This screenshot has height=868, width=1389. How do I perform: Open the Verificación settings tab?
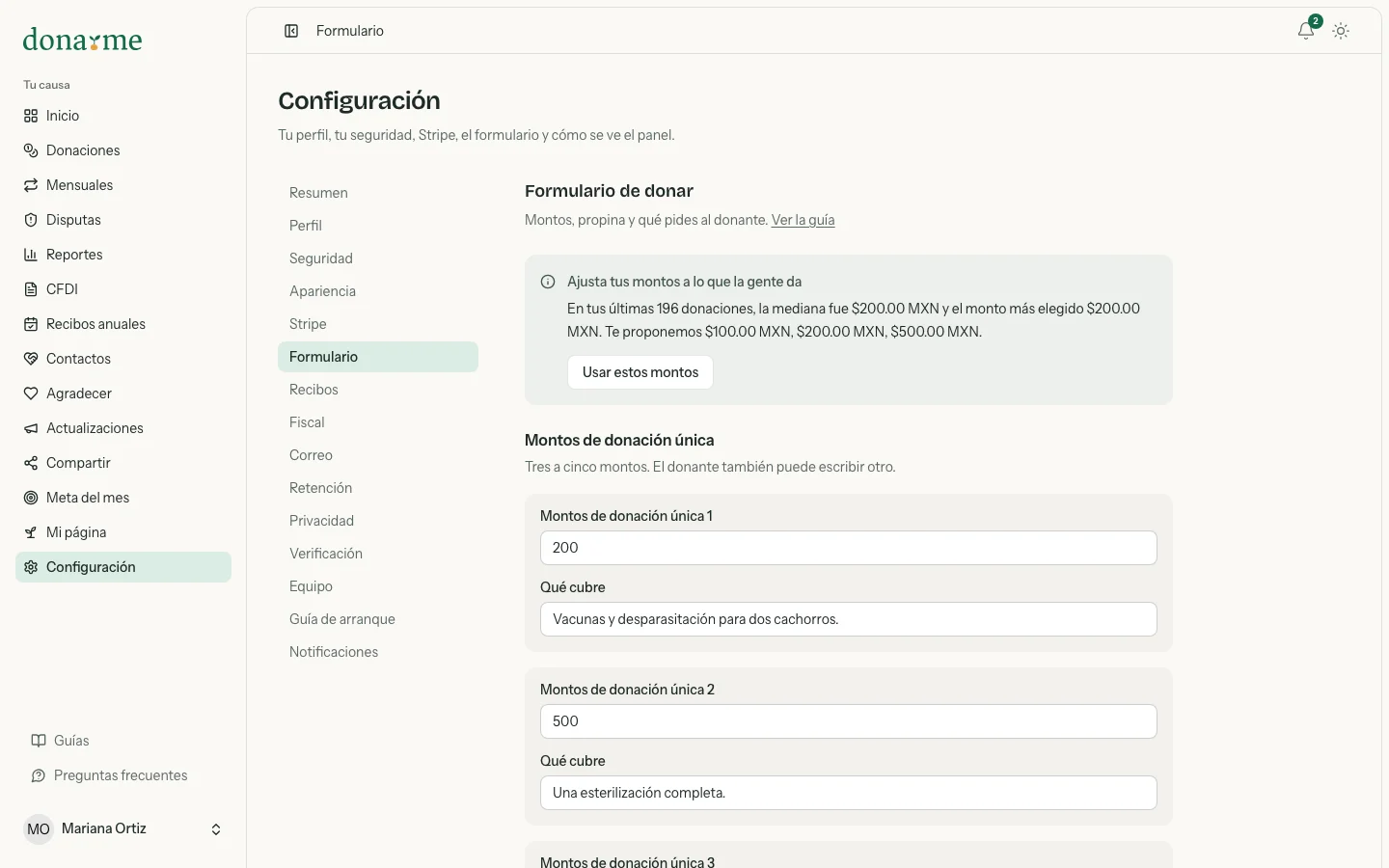click(378, 554)
